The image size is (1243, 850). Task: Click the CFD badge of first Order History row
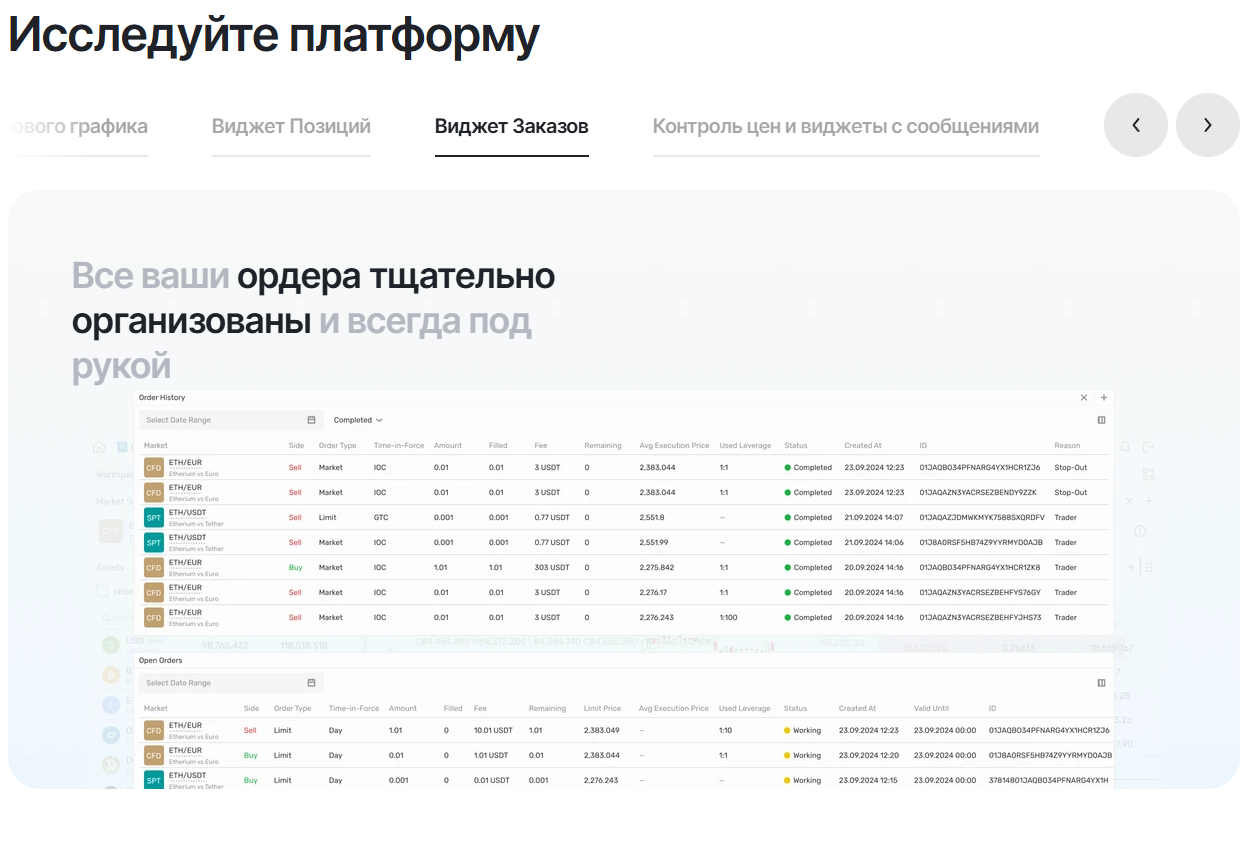(x=154, y=468)
